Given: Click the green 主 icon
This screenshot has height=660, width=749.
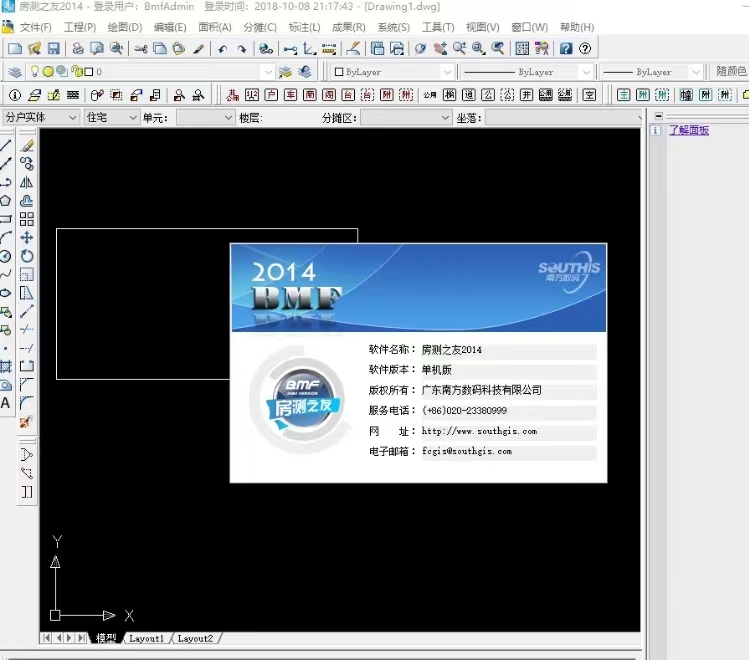Looking at the screenshot, I should point(623,95).
